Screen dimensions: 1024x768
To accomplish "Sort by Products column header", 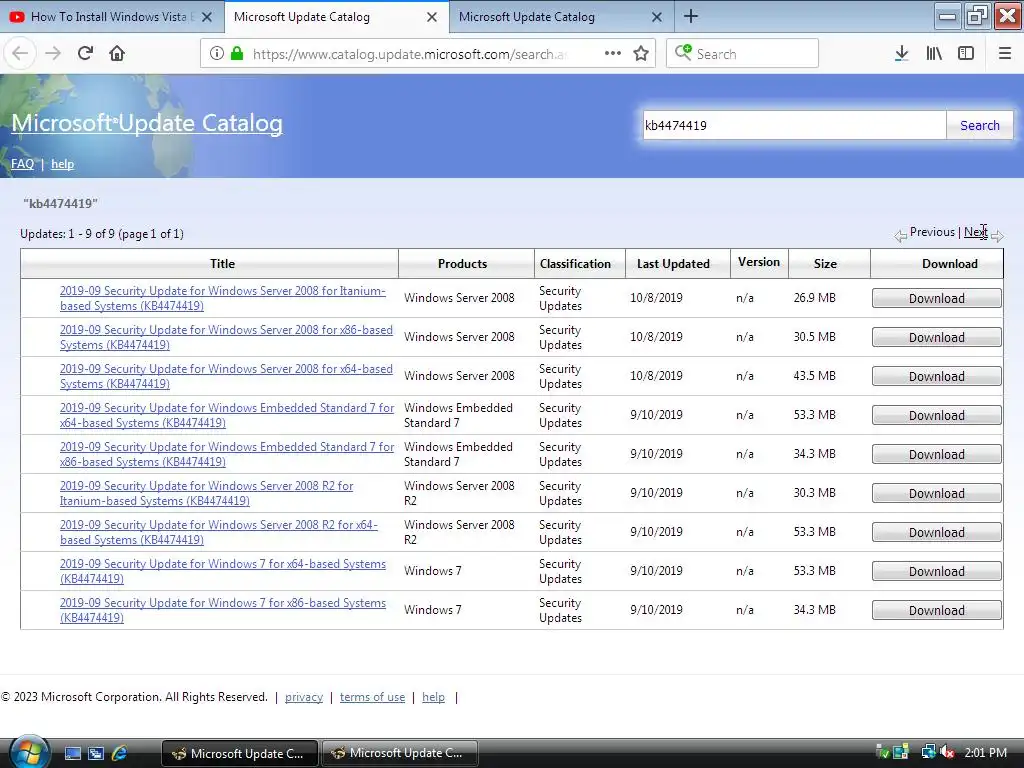I will point(462,264).
